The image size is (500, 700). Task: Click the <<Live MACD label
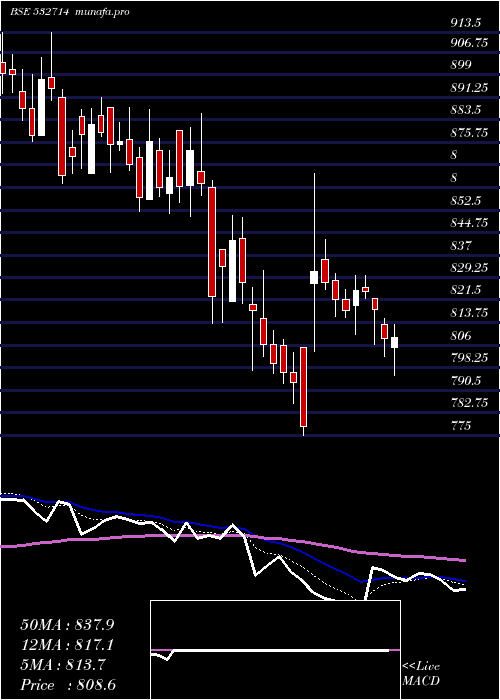421,674
